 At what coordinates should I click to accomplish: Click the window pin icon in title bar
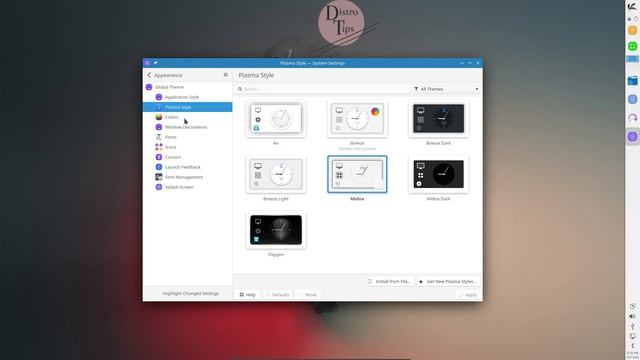156,63
